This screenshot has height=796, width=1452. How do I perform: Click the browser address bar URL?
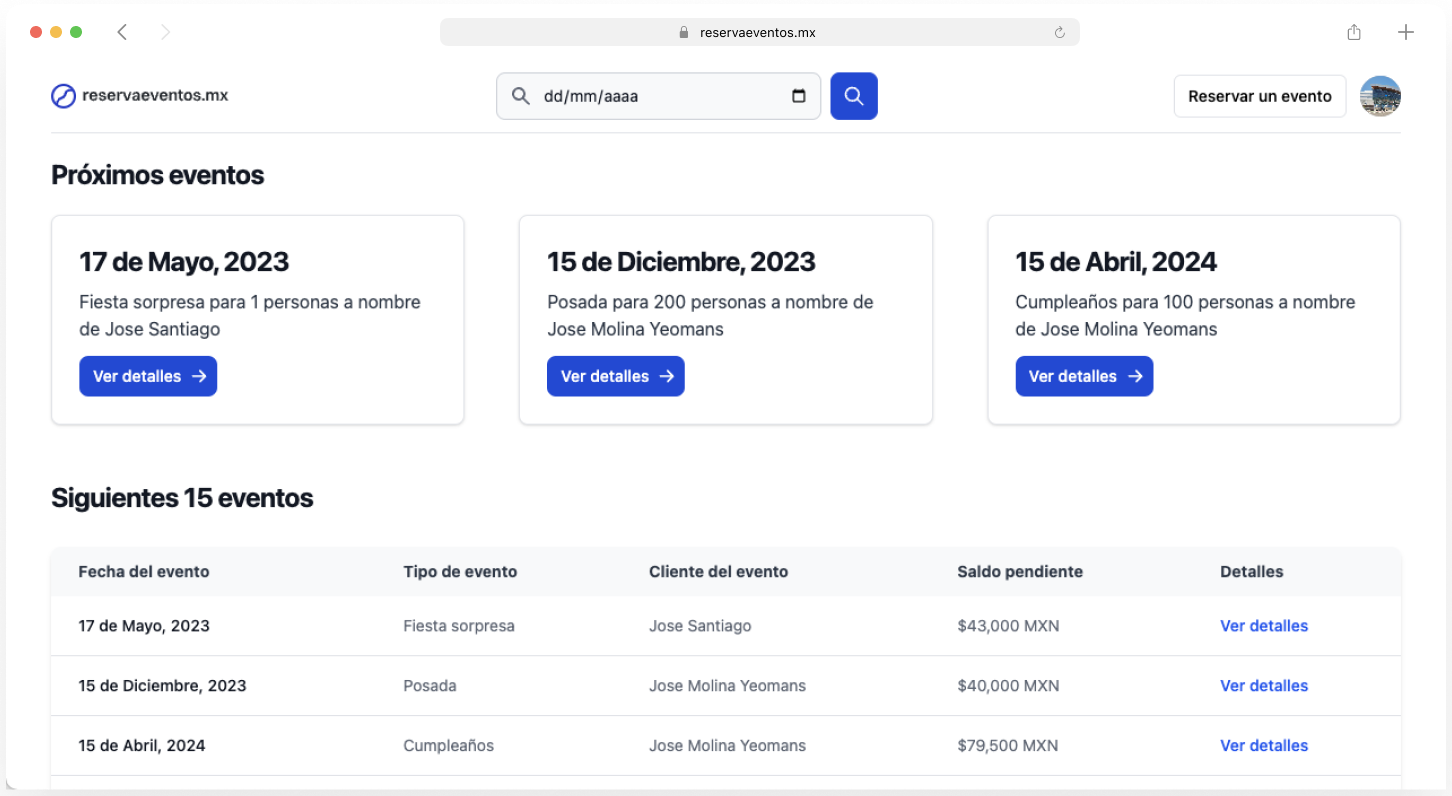click(757, 32)
